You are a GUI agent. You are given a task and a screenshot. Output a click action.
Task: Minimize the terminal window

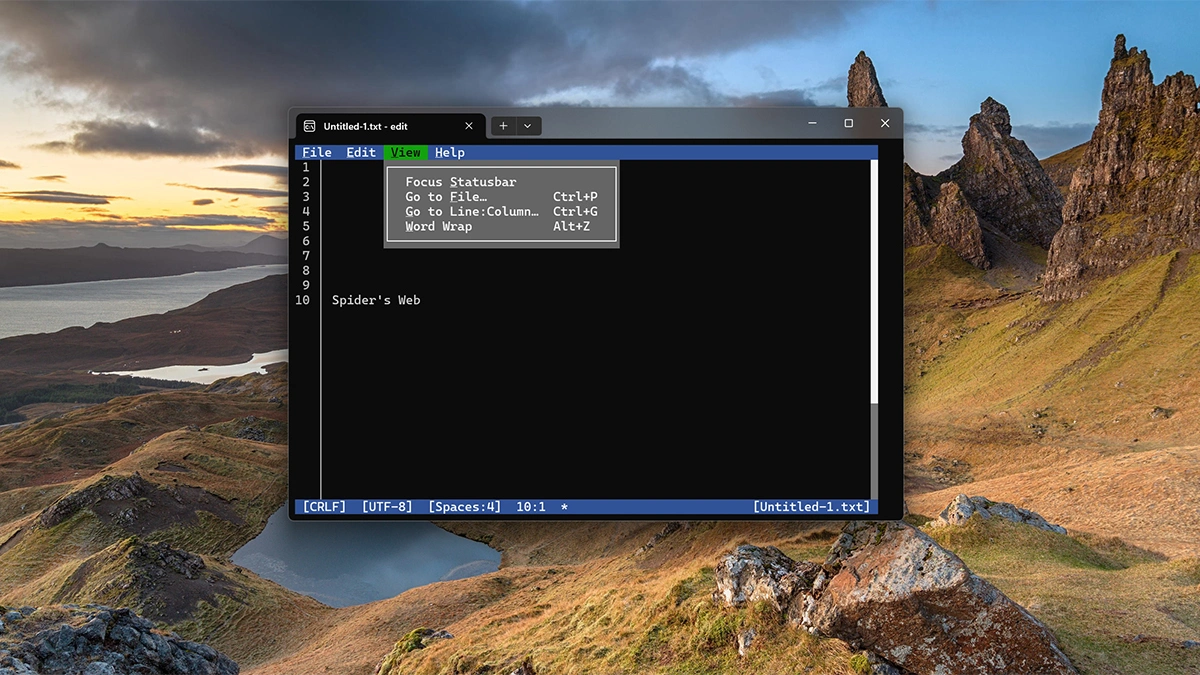812,123
